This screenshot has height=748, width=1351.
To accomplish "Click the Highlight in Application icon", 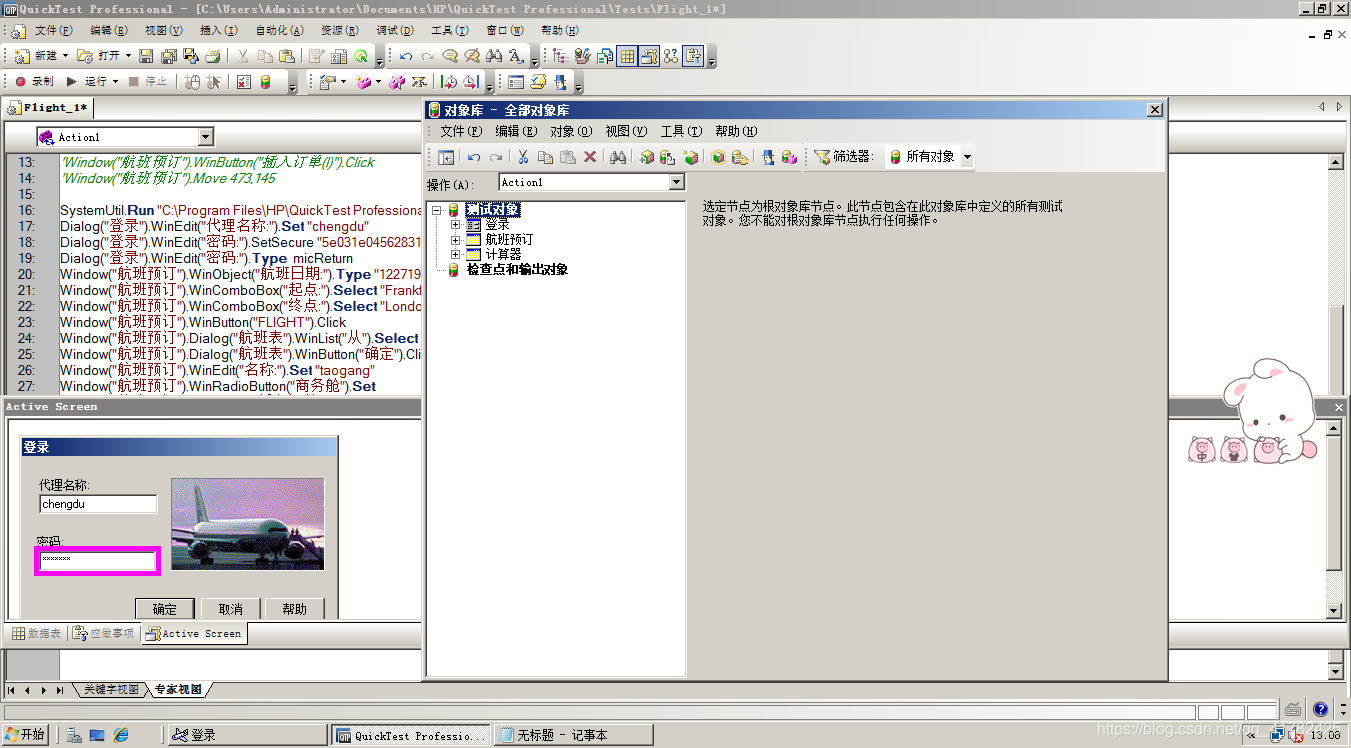I will click(x=718, y=157).
